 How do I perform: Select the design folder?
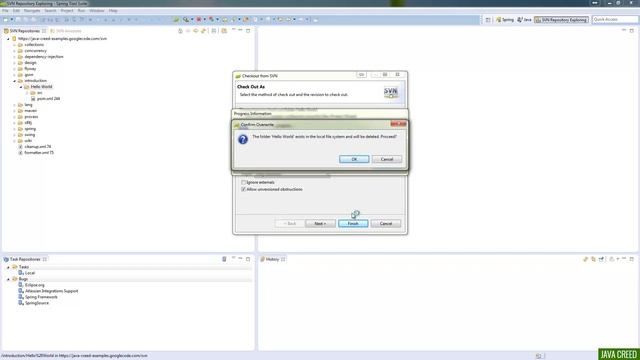tap(30, 63)
